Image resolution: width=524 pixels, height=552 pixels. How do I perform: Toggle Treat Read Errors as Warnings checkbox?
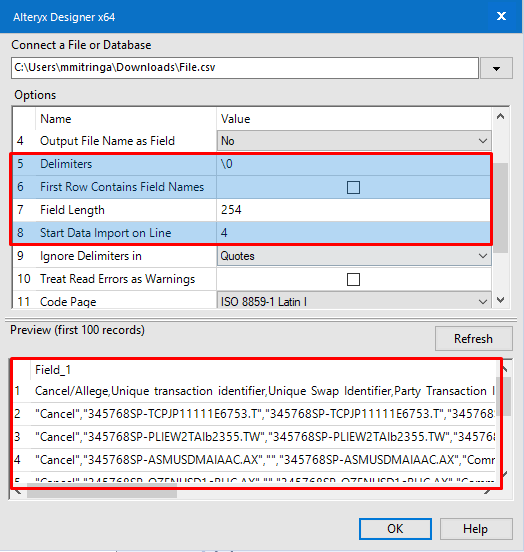click(353, 280)
